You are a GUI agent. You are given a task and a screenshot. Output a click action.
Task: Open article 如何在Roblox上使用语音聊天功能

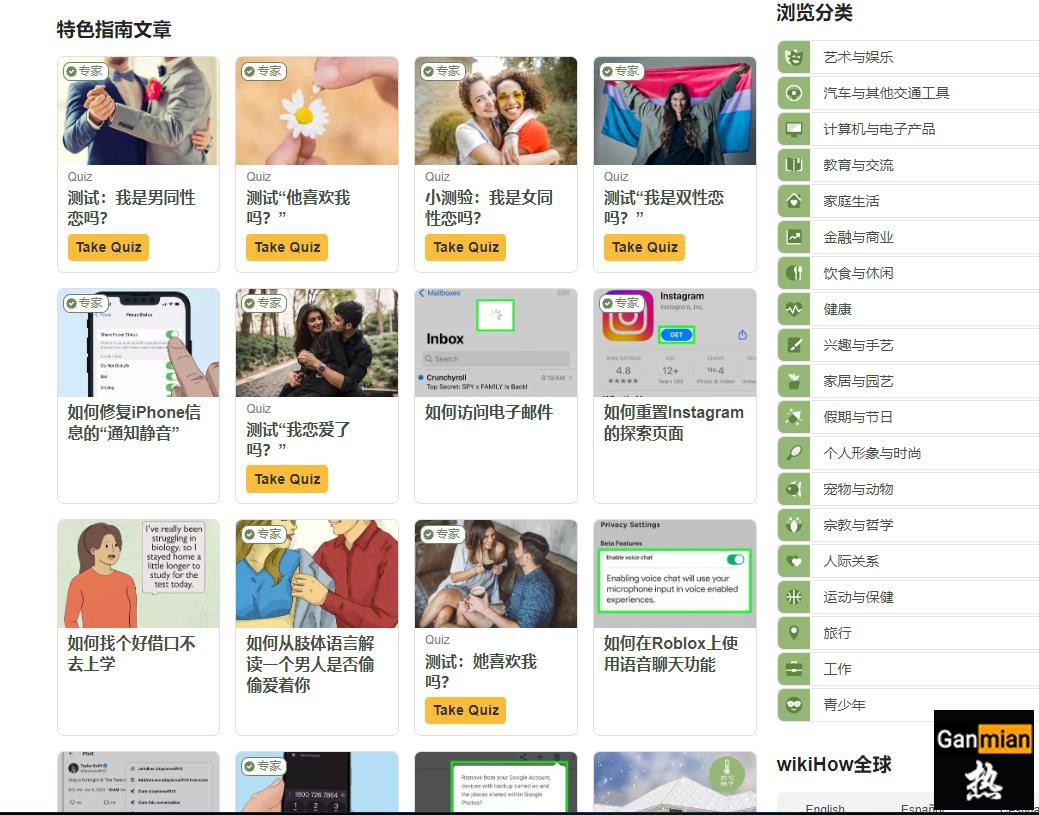coord(671,653)
